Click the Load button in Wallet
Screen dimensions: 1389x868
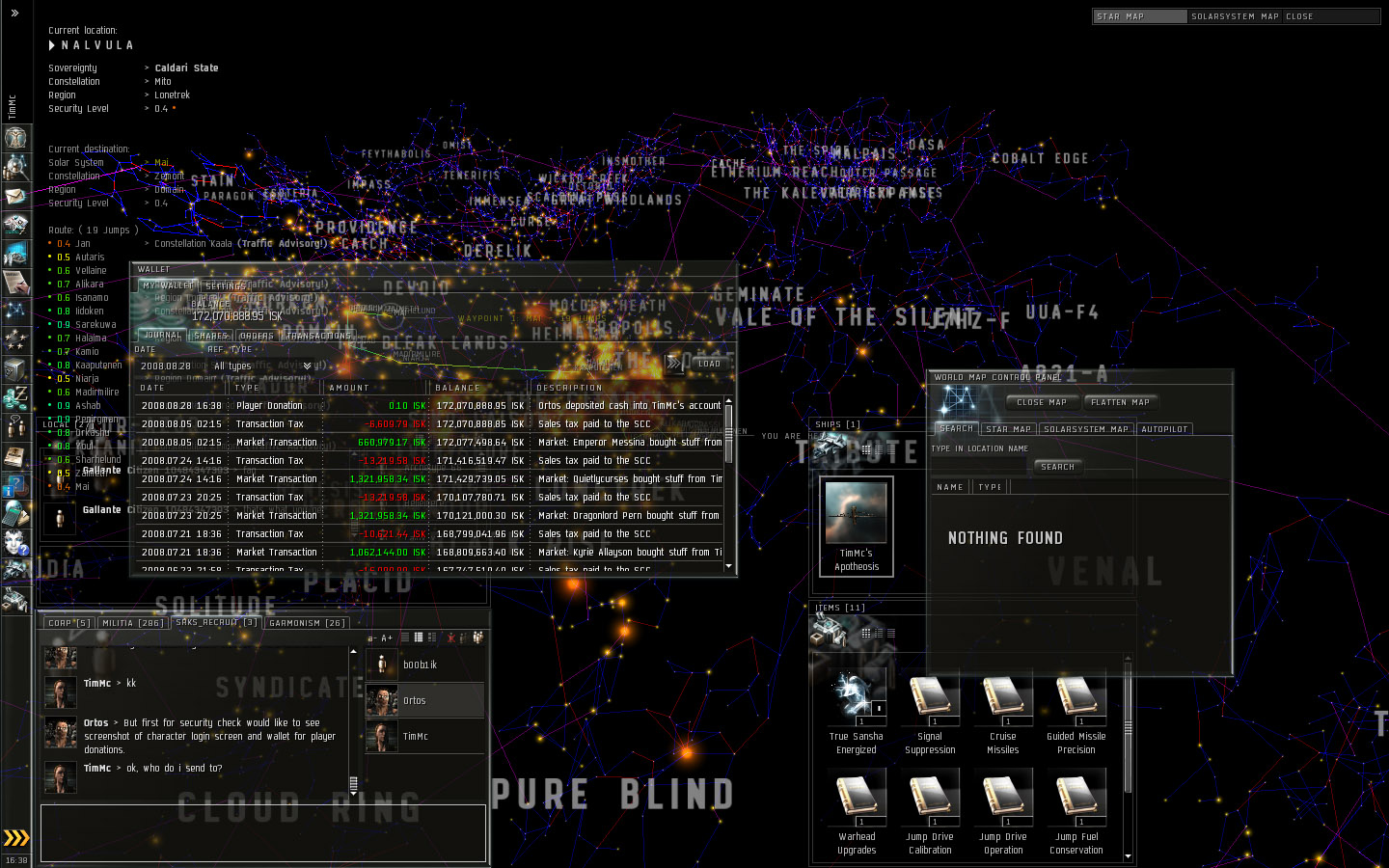709,364
